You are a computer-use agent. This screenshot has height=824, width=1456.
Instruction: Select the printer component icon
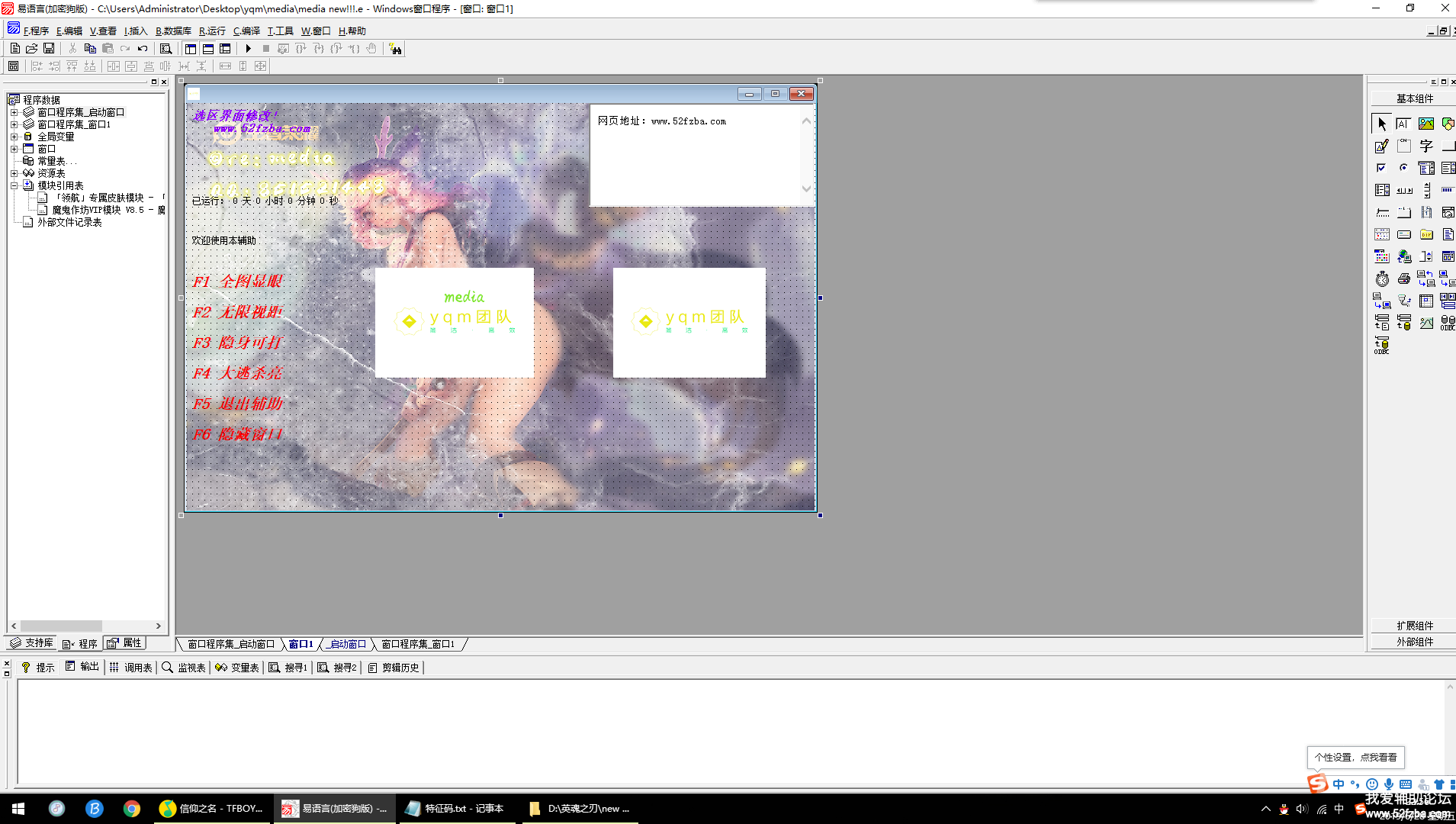pyautogui.click(x=1403, y=278)
